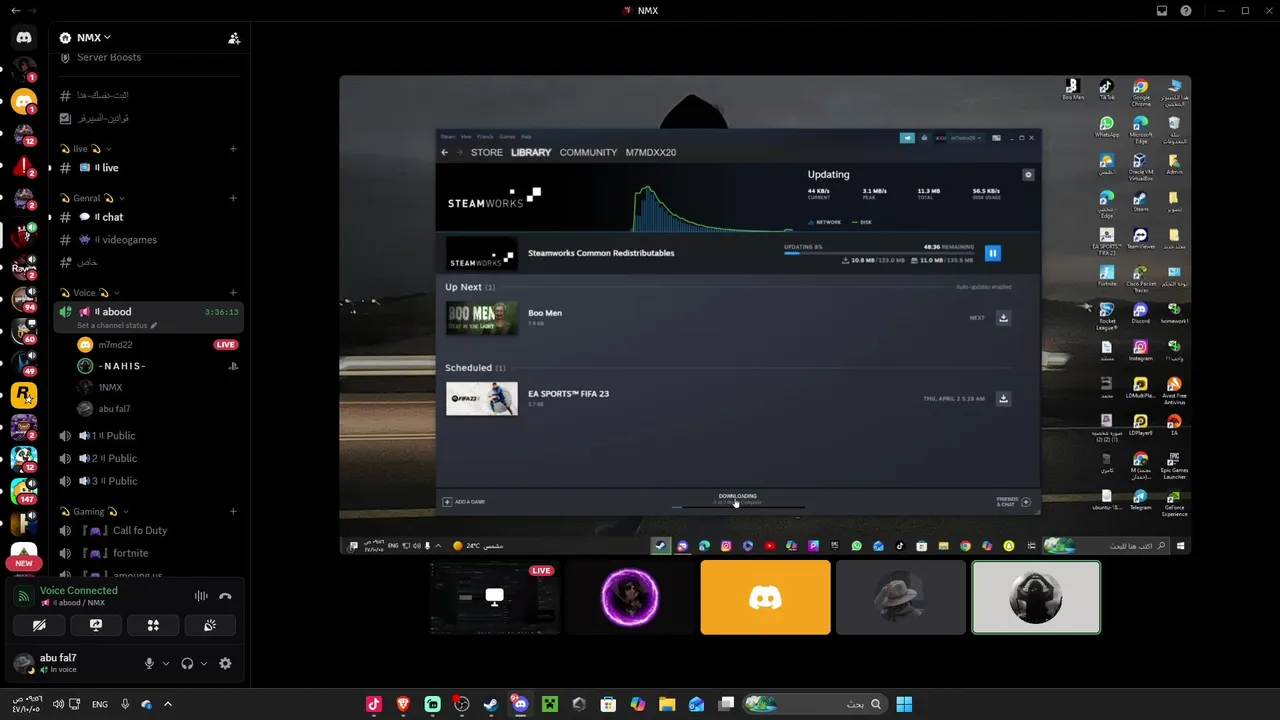Add a channel to the Genral category
Viewport: 1280px width, 720px height.
tap(233, 198)
